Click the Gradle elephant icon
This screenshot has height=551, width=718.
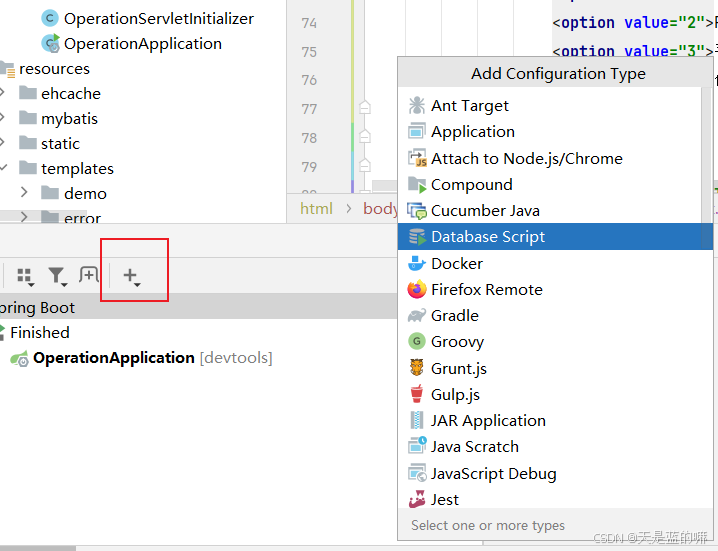[417, 316]
